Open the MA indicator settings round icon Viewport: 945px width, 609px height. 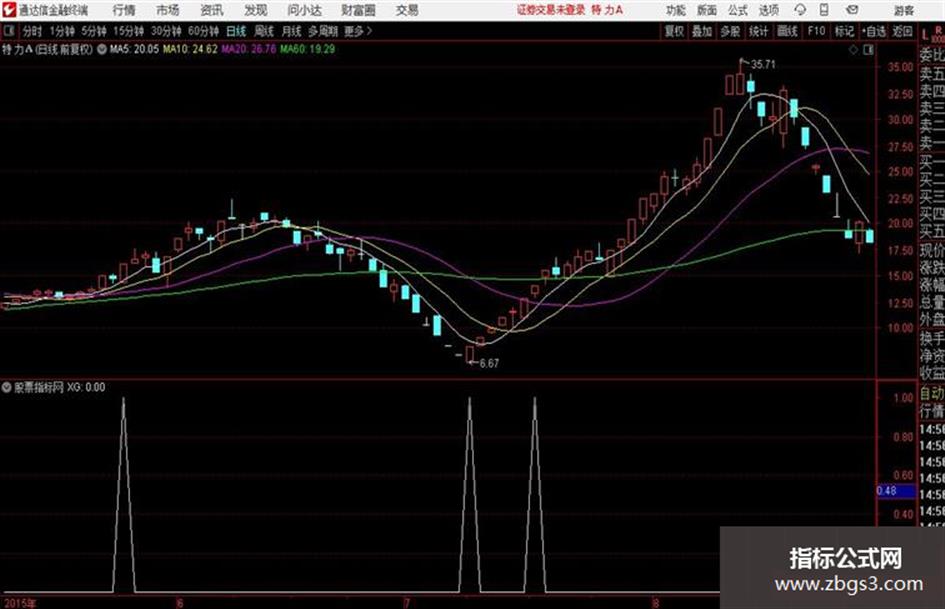pos(102,49)
